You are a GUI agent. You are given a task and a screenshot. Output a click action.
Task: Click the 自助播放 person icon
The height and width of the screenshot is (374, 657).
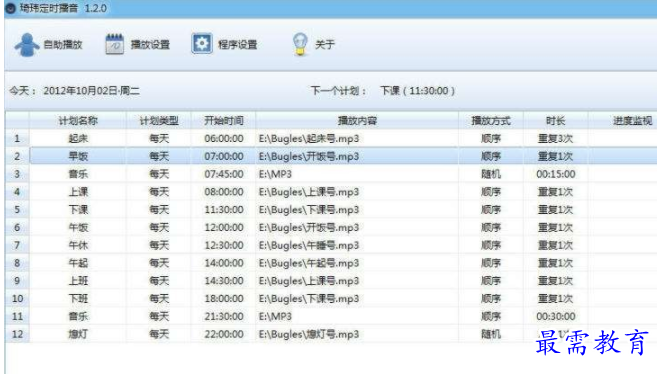click(x=27, y=44)
